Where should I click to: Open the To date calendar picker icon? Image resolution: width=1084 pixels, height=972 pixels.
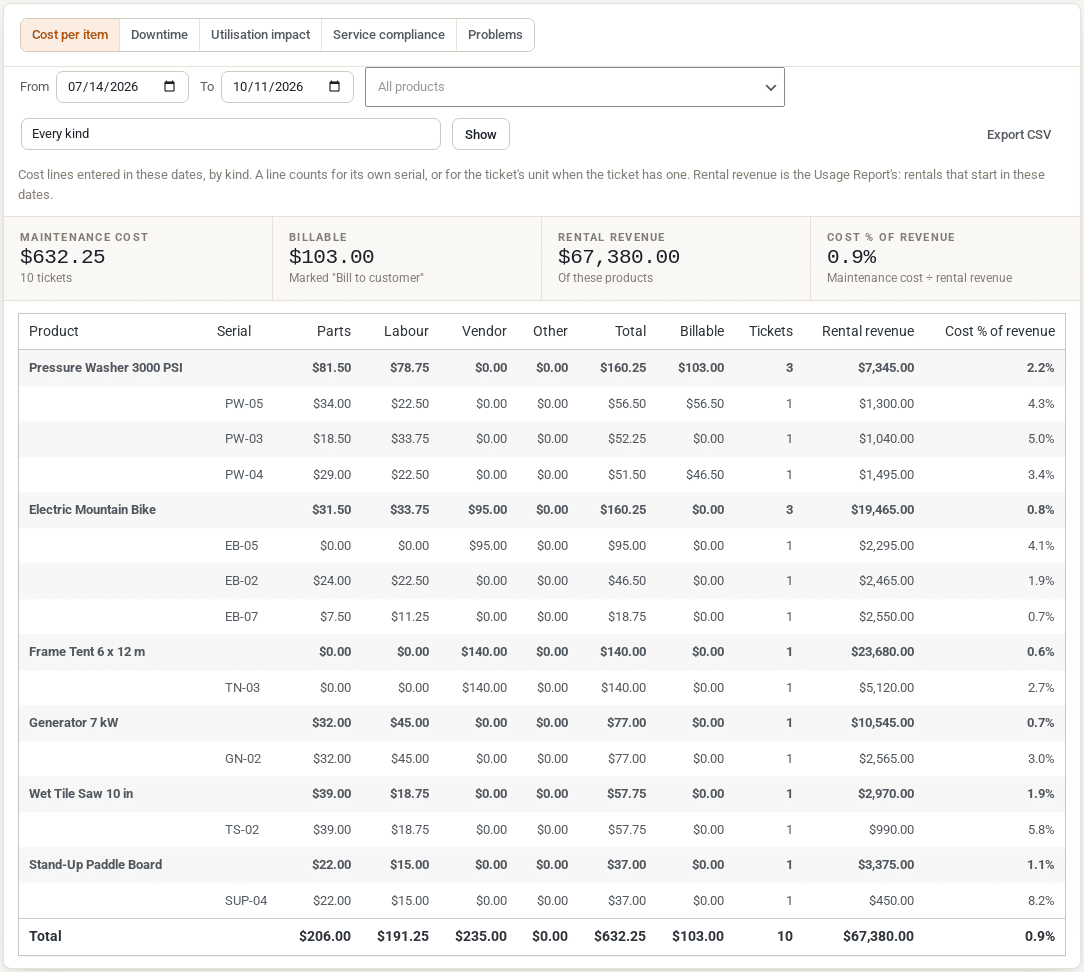point(335,86)
